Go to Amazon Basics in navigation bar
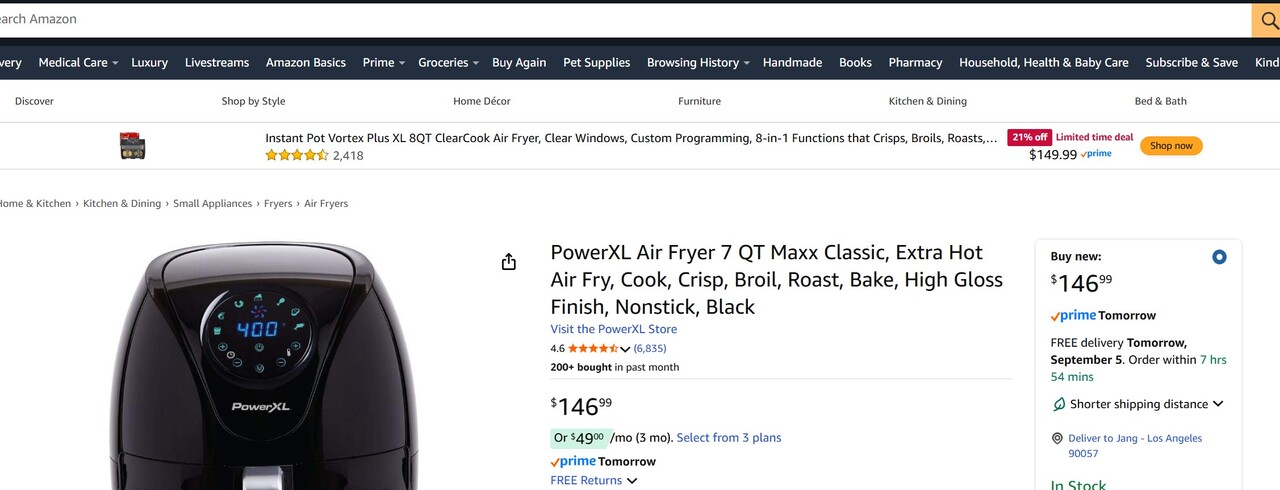The height and width of the screenshot is (490, 1280). click(306, 62)
